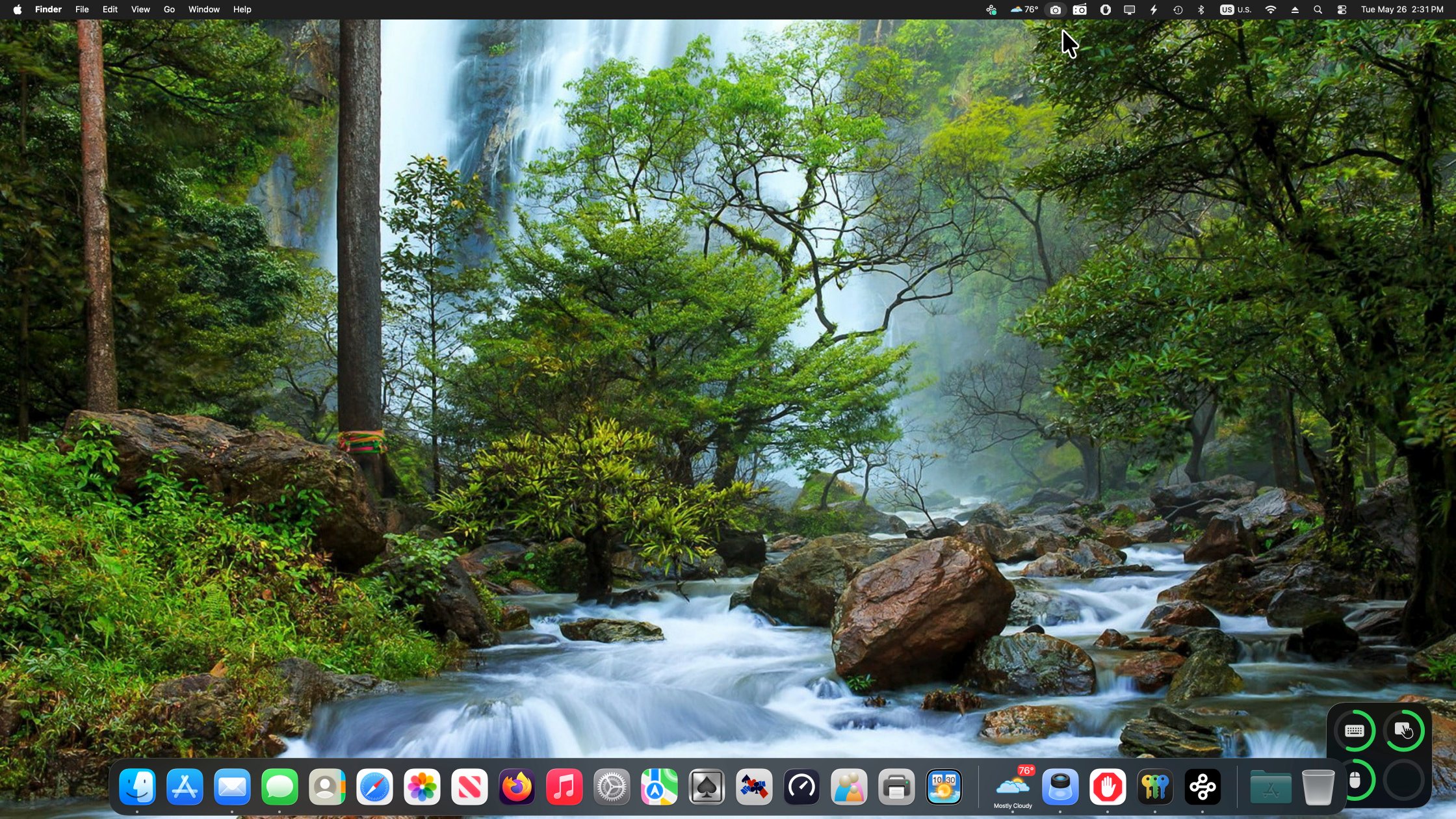Open the display monitor menu bar icon

point(1129,10)
